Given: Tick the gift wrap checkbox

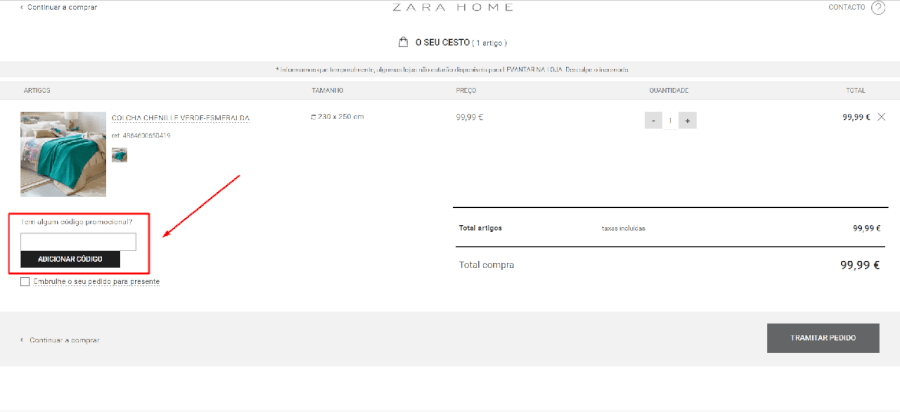Looking at the screenshot, I should click(25, 282).
